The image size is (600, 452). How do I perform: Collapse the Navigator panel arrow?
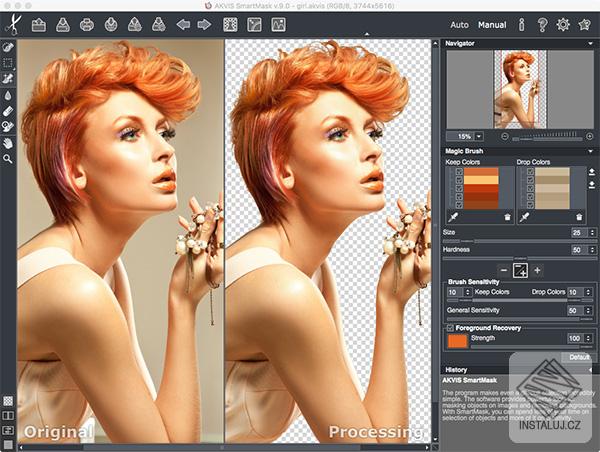[590, 44]
